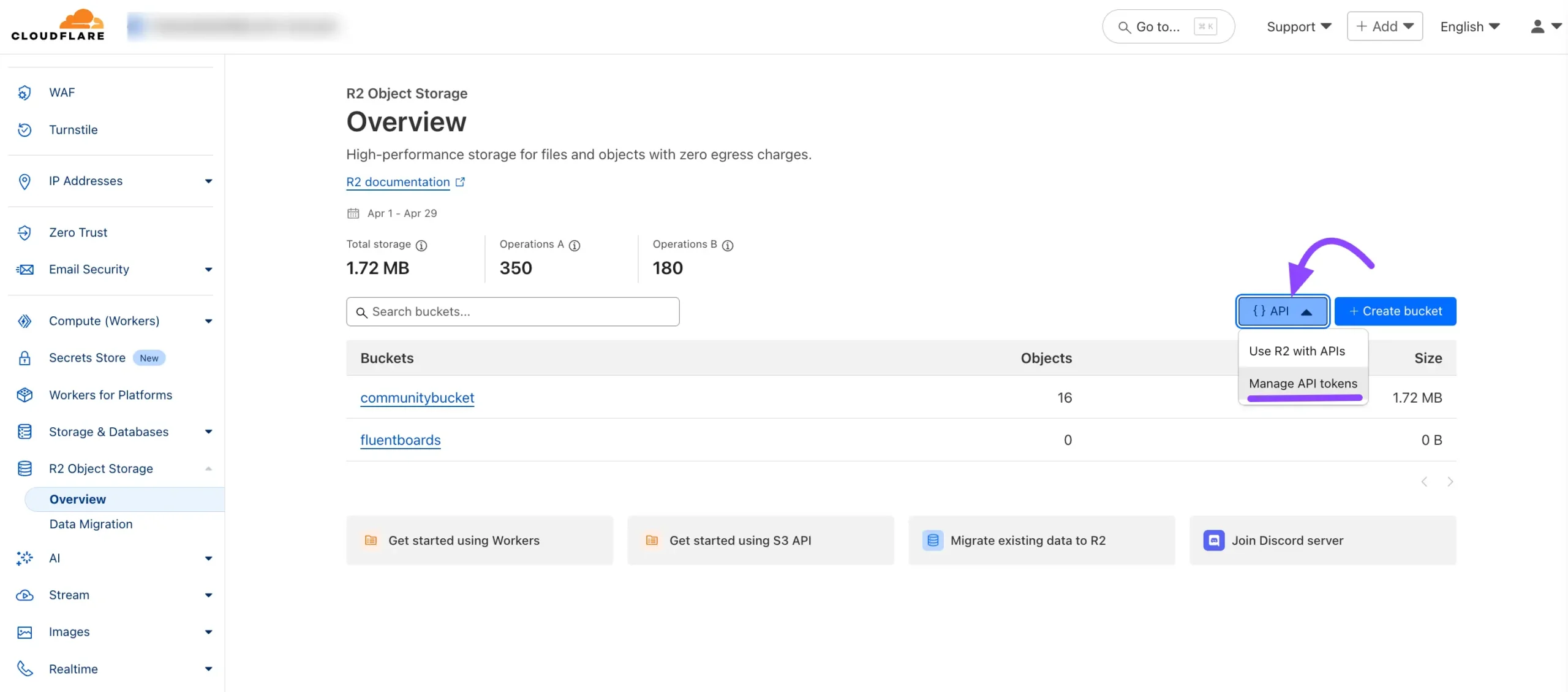
Task: Click the Get started using S3 API icon
Action: click(x=652, y=541)
